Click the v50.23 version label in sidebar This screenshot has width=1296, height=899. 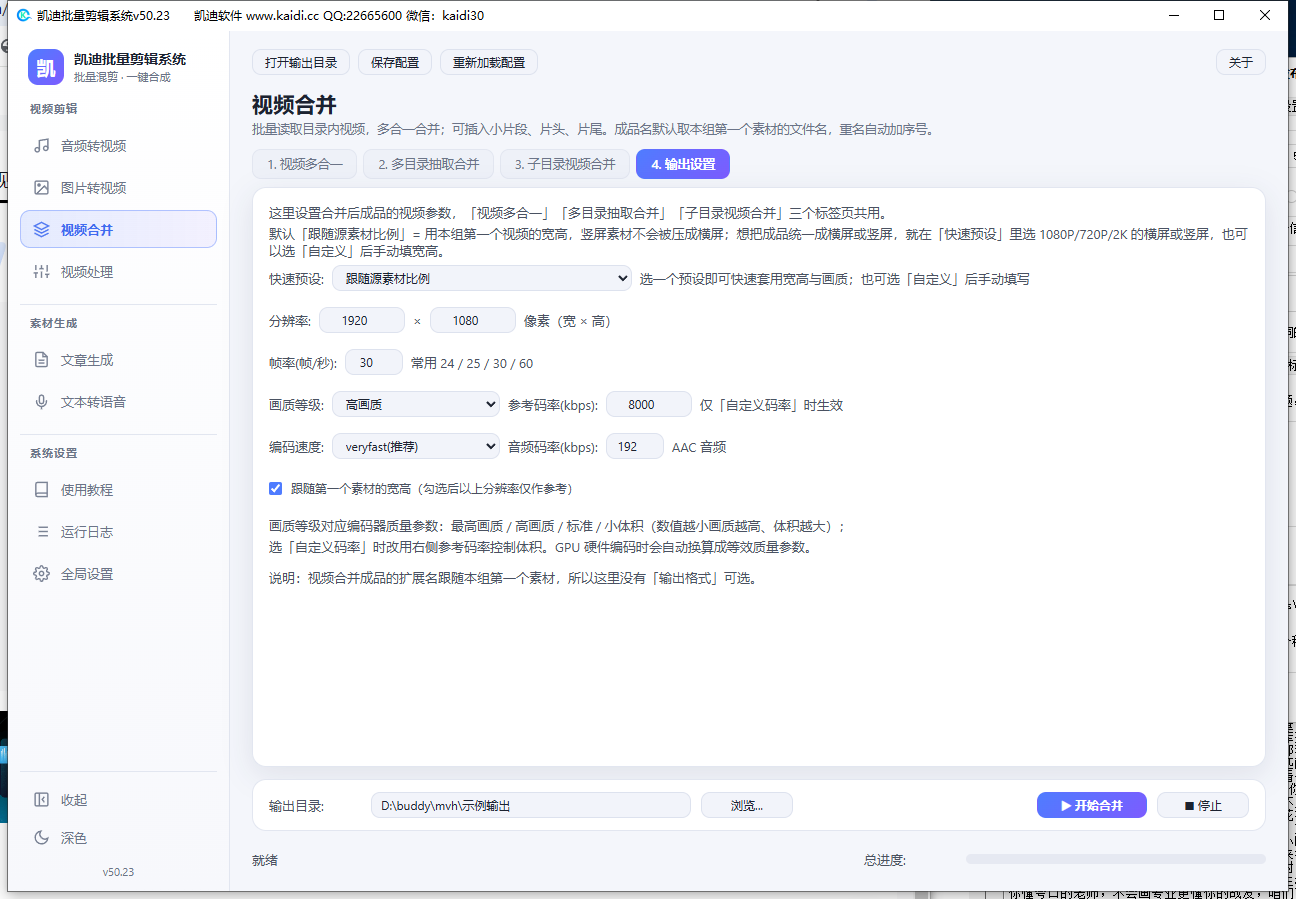pos(118,872)
